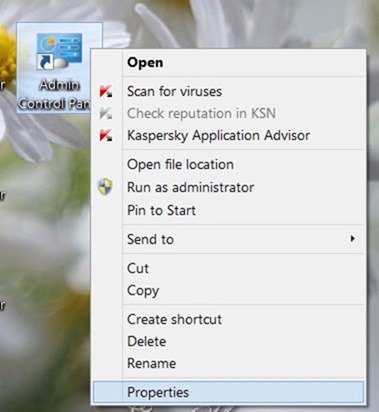This screenshot has height=412, width=379.
Task: Click Create shortcut
Action: pos(228,319)
